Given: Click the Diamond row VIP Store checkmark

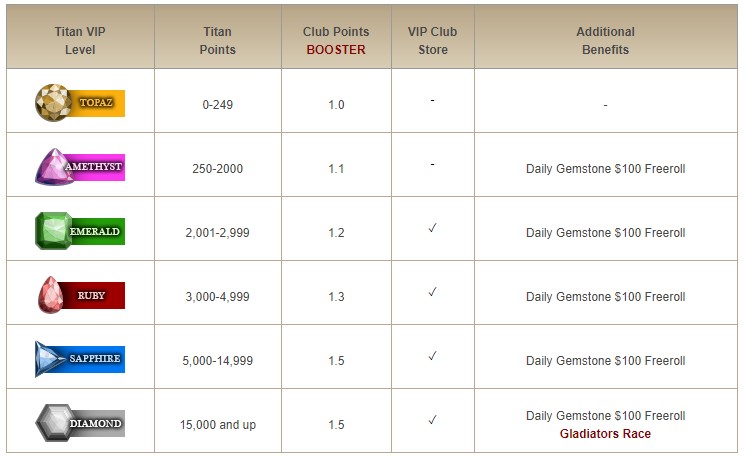Looking at the screenshot, I should click(x=432, y=420).
